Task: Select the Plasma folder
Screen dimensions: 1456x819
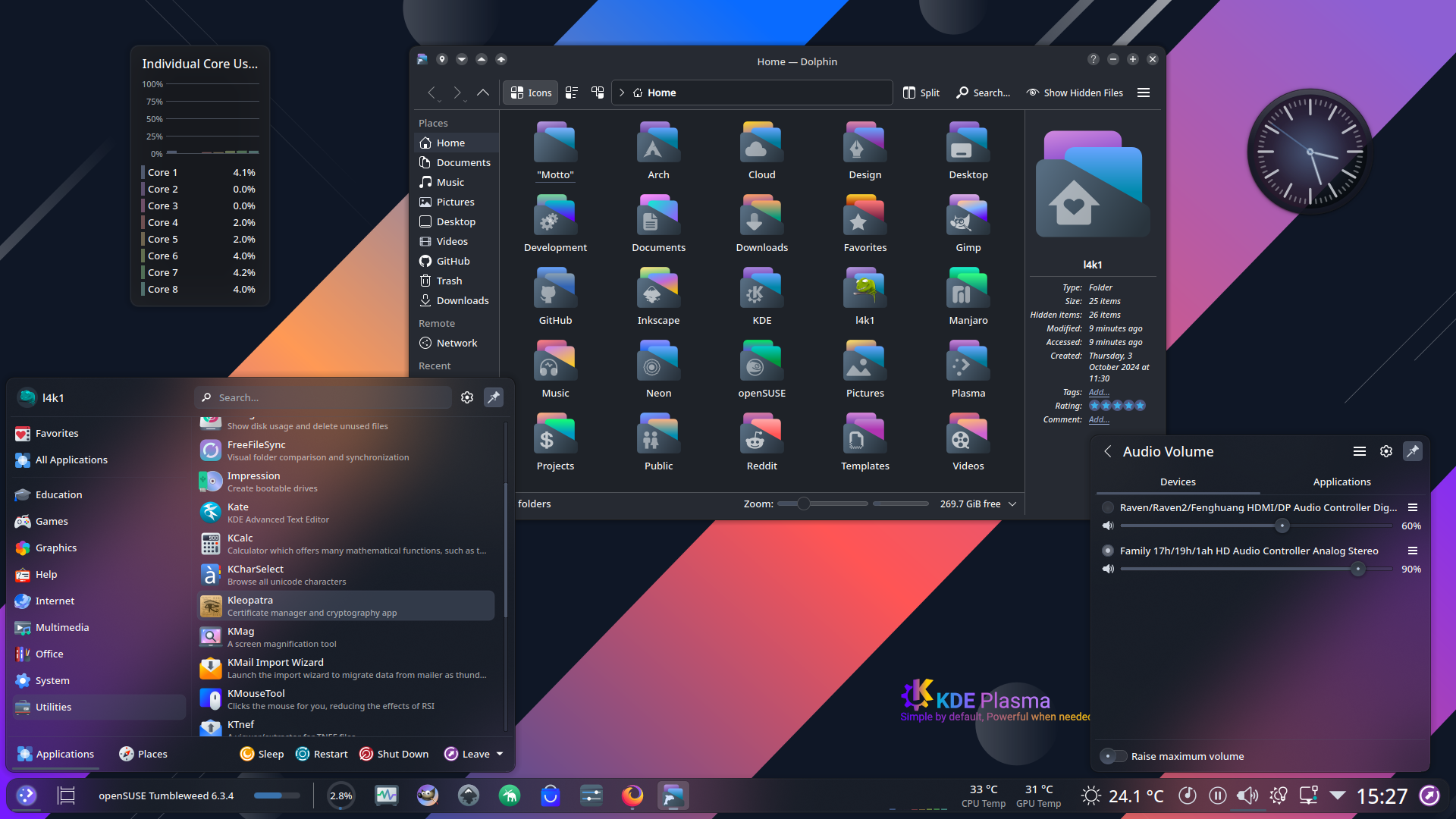Action: click(x=968, y=369)
